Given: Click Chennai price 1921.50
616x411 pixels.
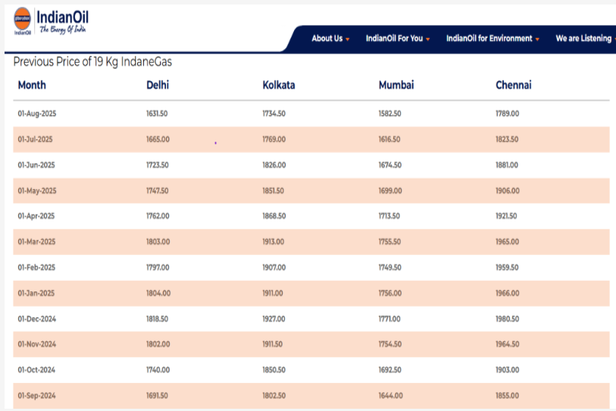Looking at the screenshot, I should click(506, 216).
